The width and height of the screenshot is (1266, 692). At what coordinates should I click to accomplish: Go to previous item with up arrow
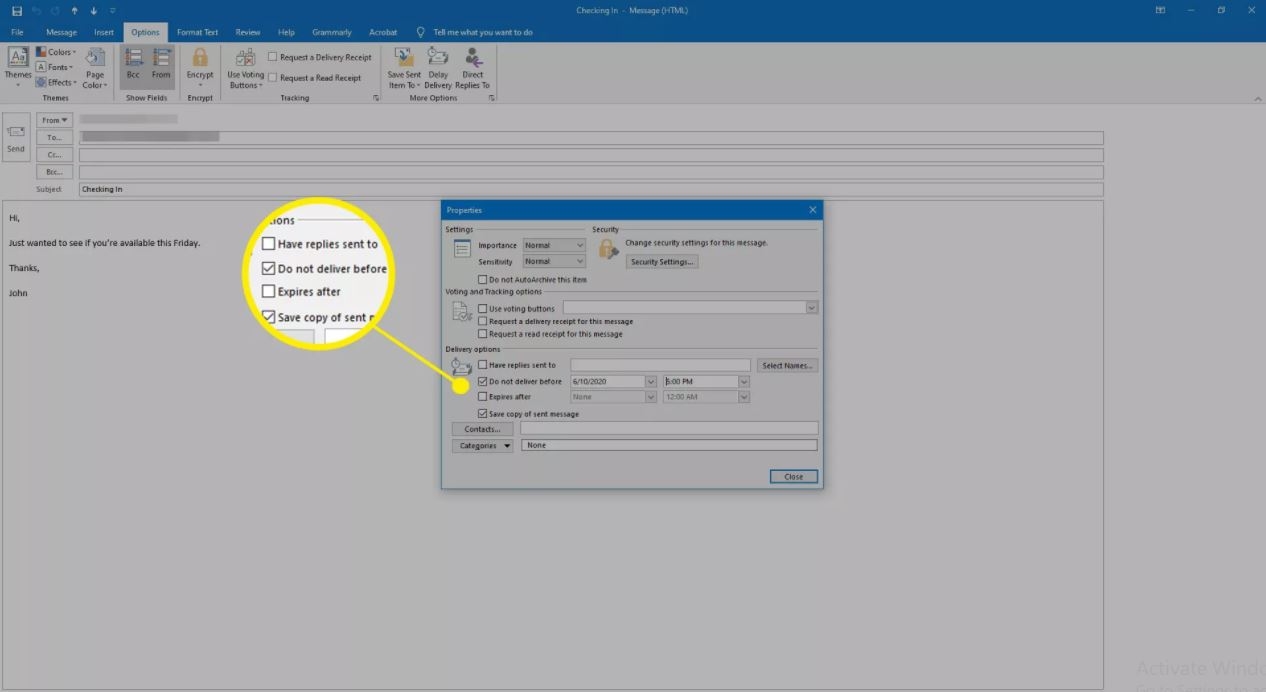point(75,11)
